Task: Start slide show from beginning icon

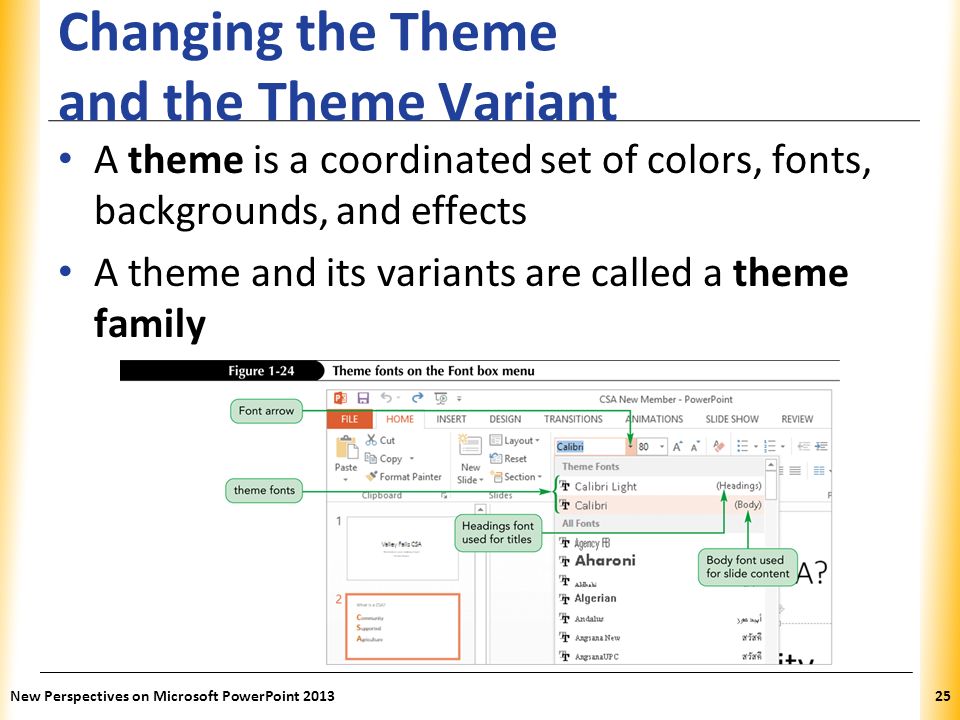Action: 441,399
